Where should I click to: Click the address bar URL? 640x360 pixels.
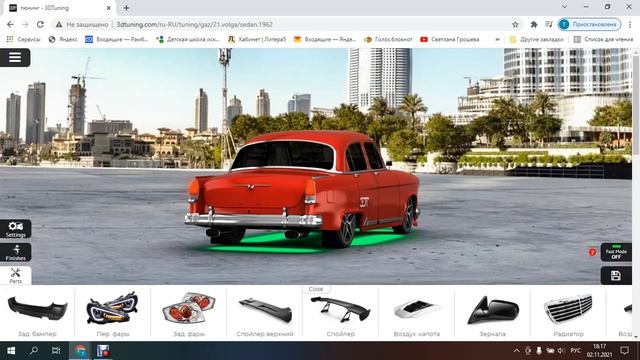[194, 24]
